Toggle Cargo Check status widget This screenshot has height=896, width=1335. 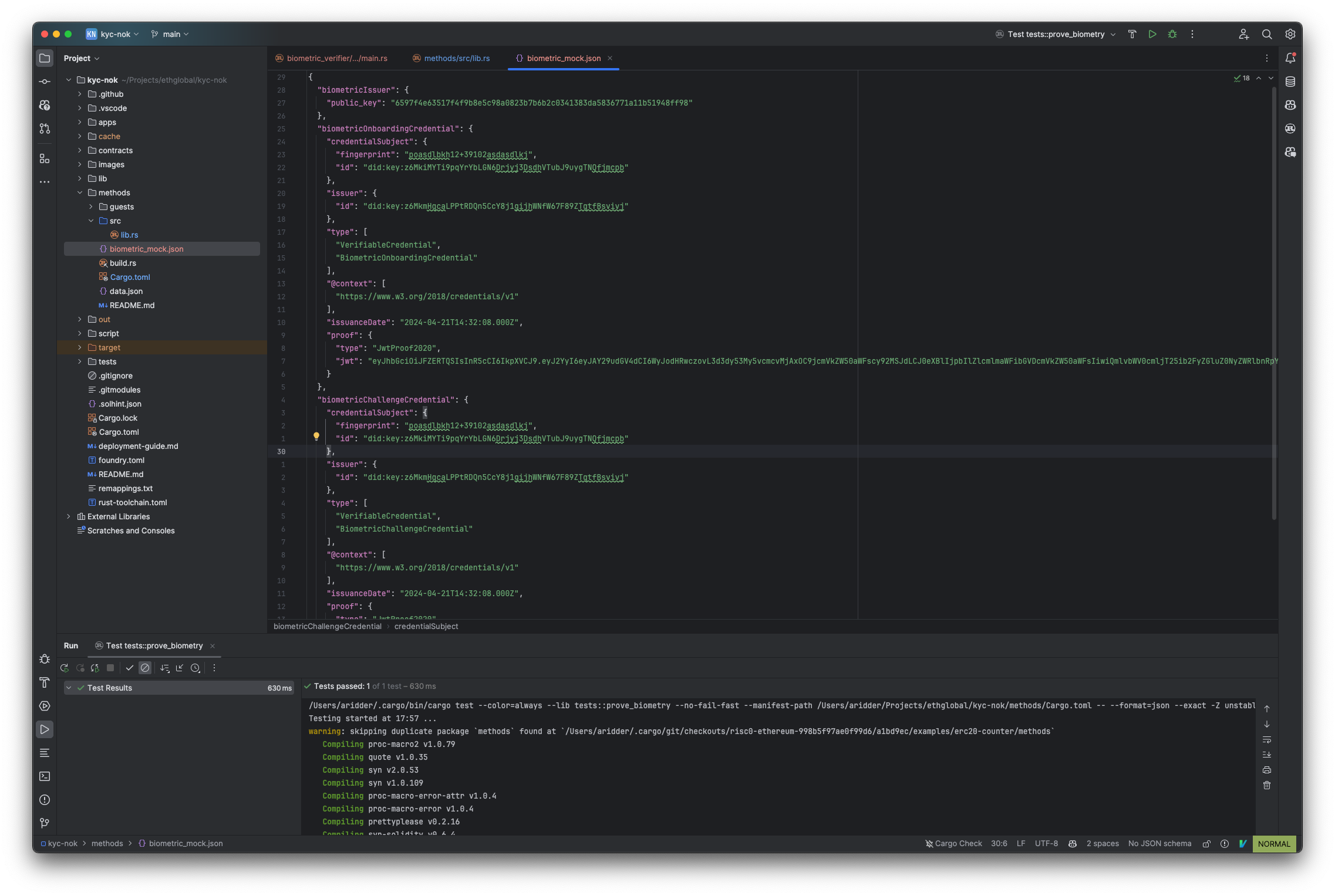953,844
